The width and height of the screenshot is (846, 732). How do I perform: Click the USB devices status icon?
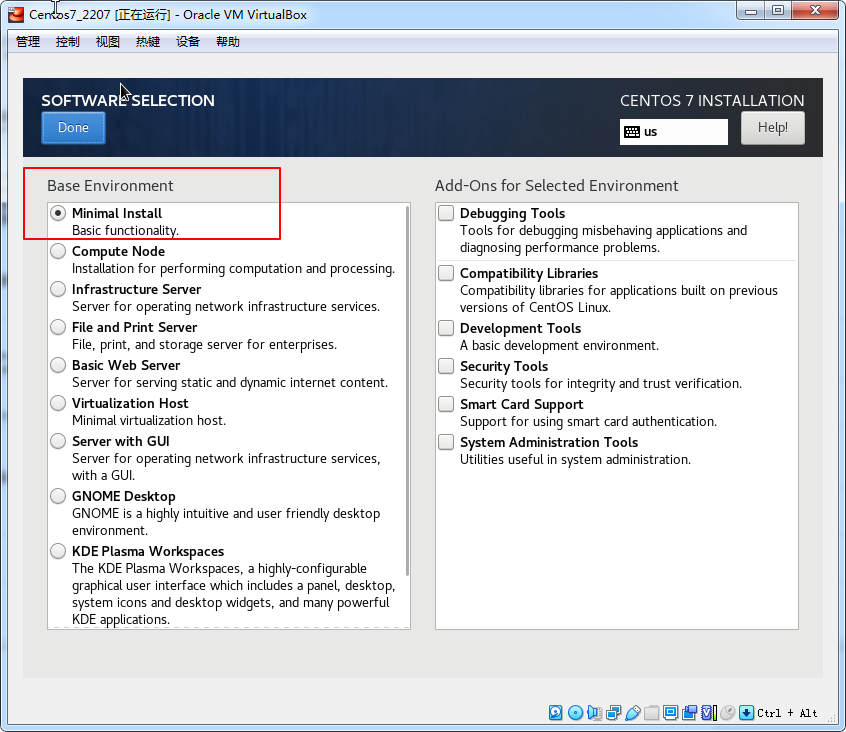pyautogui.click(x=632, y=713)
